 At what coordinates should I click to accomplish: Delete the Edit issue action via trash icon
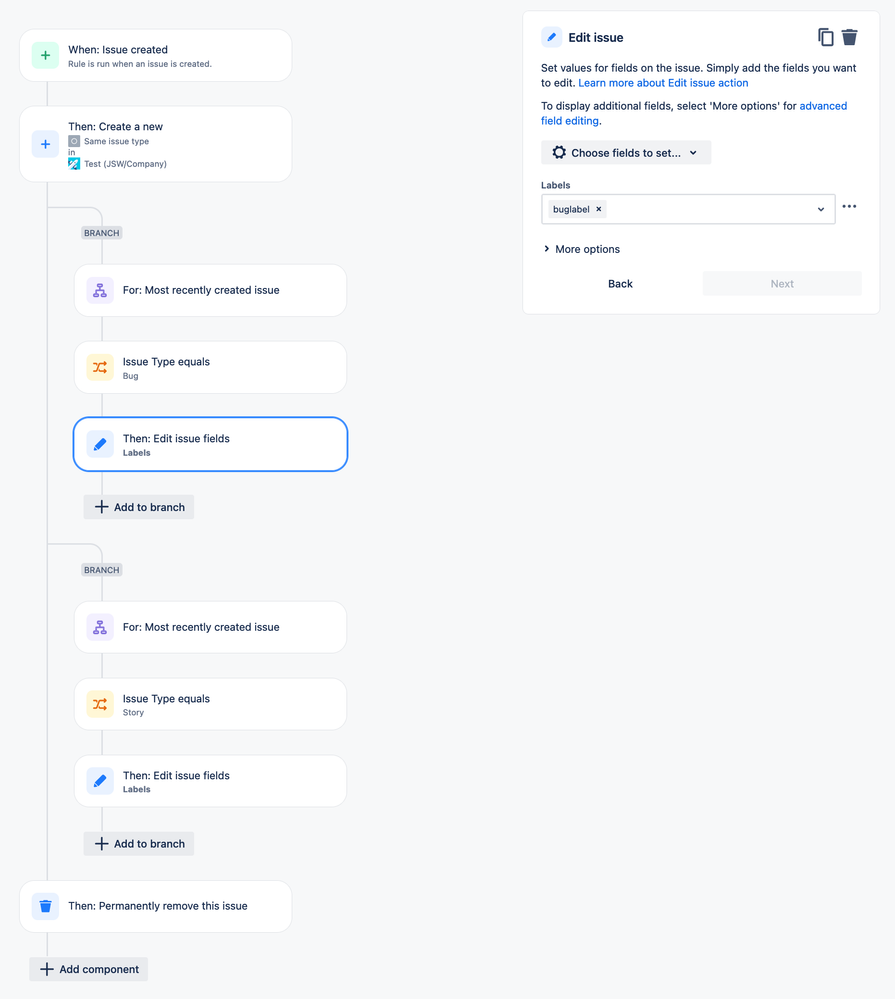[x=851, y=36]
